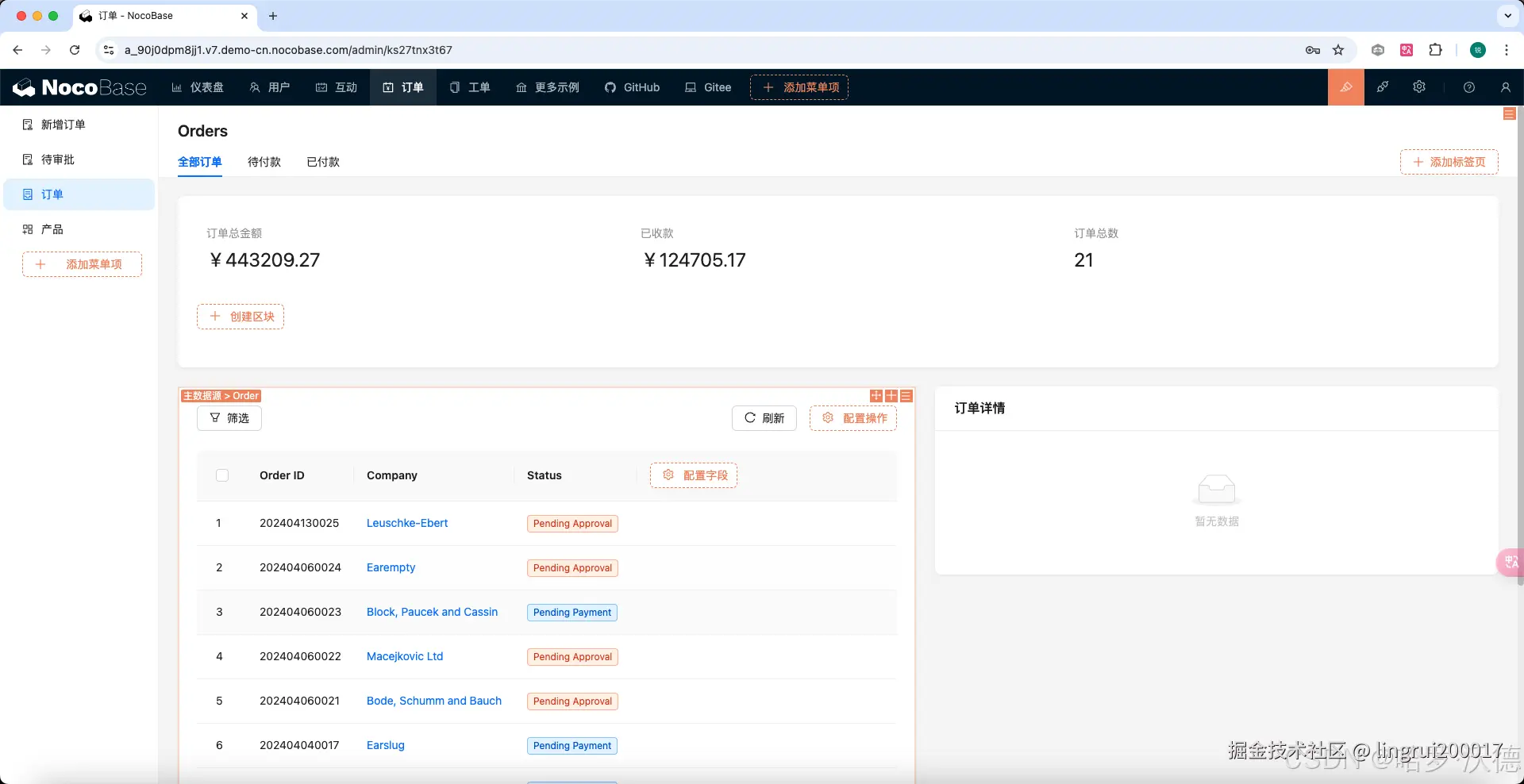Image resolution: width=1524 pixels, height=784 pixels.
Task: Open 待审批 in the sidebar
Action: coord(79,159)
